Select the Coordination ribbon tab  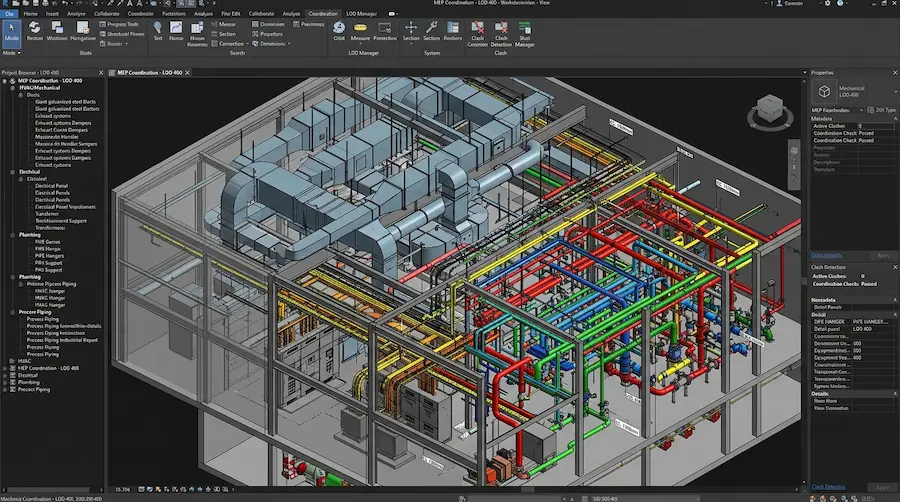[x=323, y=14]
